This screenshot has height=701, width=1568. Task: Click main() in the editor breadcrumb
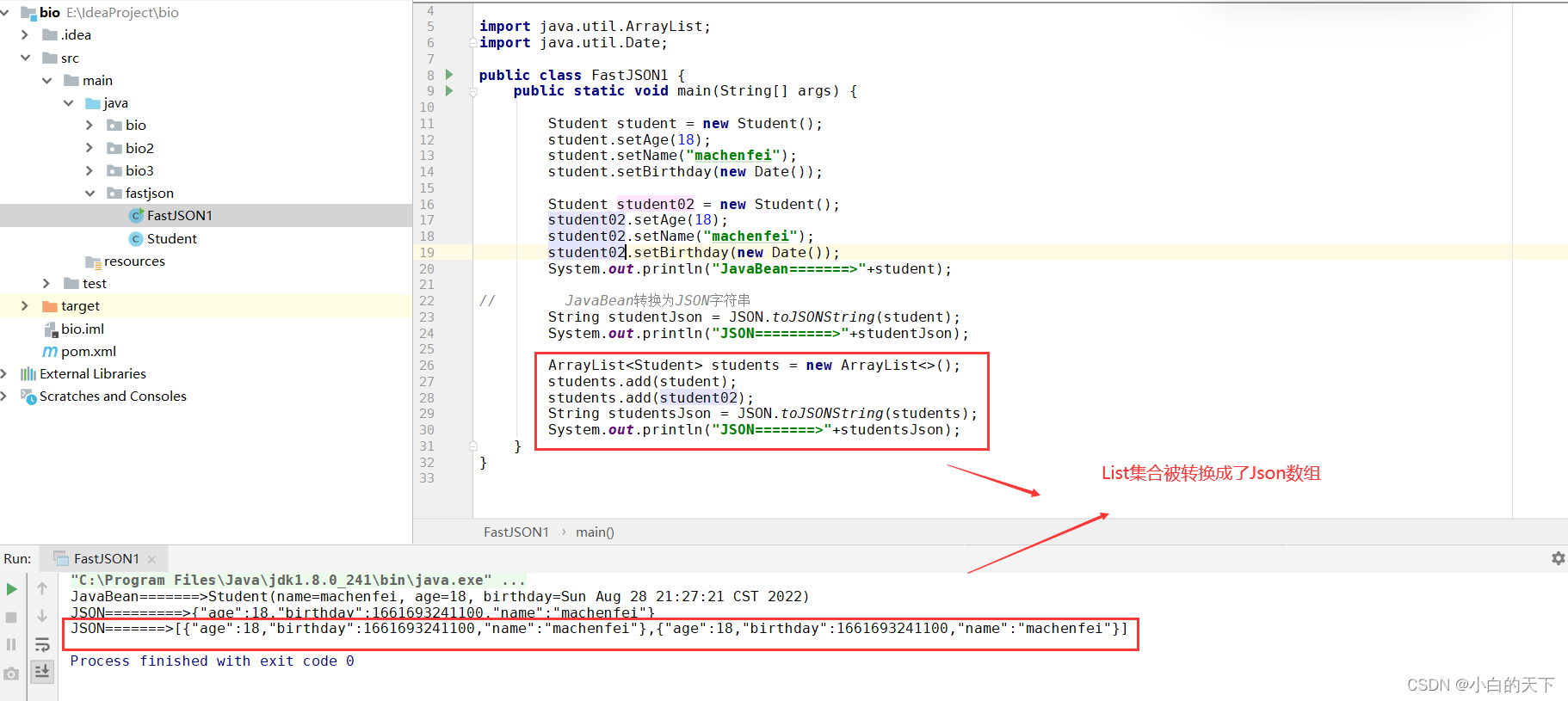tap(595, 532)
